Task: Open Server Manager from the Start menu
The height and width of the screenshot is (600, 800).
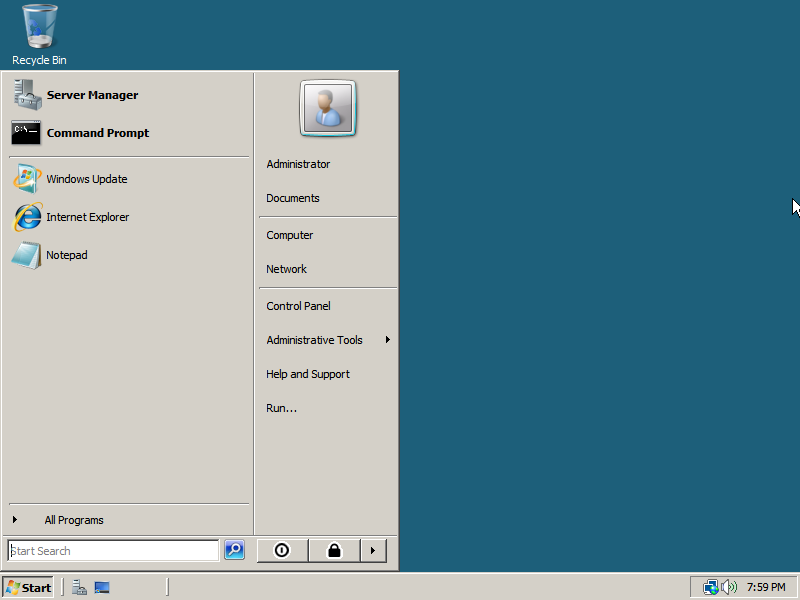Action: (x=91, y=95)
